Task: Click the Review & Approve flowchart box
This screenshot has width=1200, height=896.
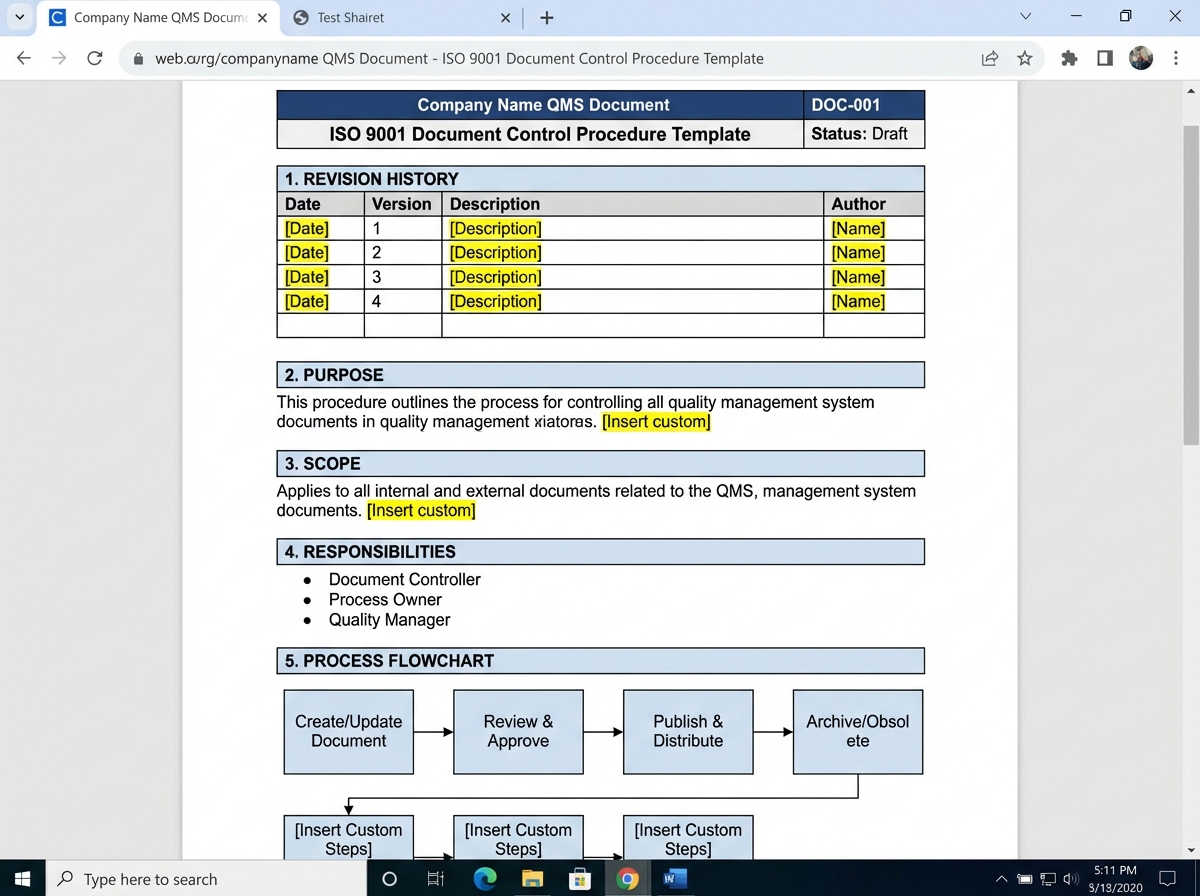Action: coord(518,732)
